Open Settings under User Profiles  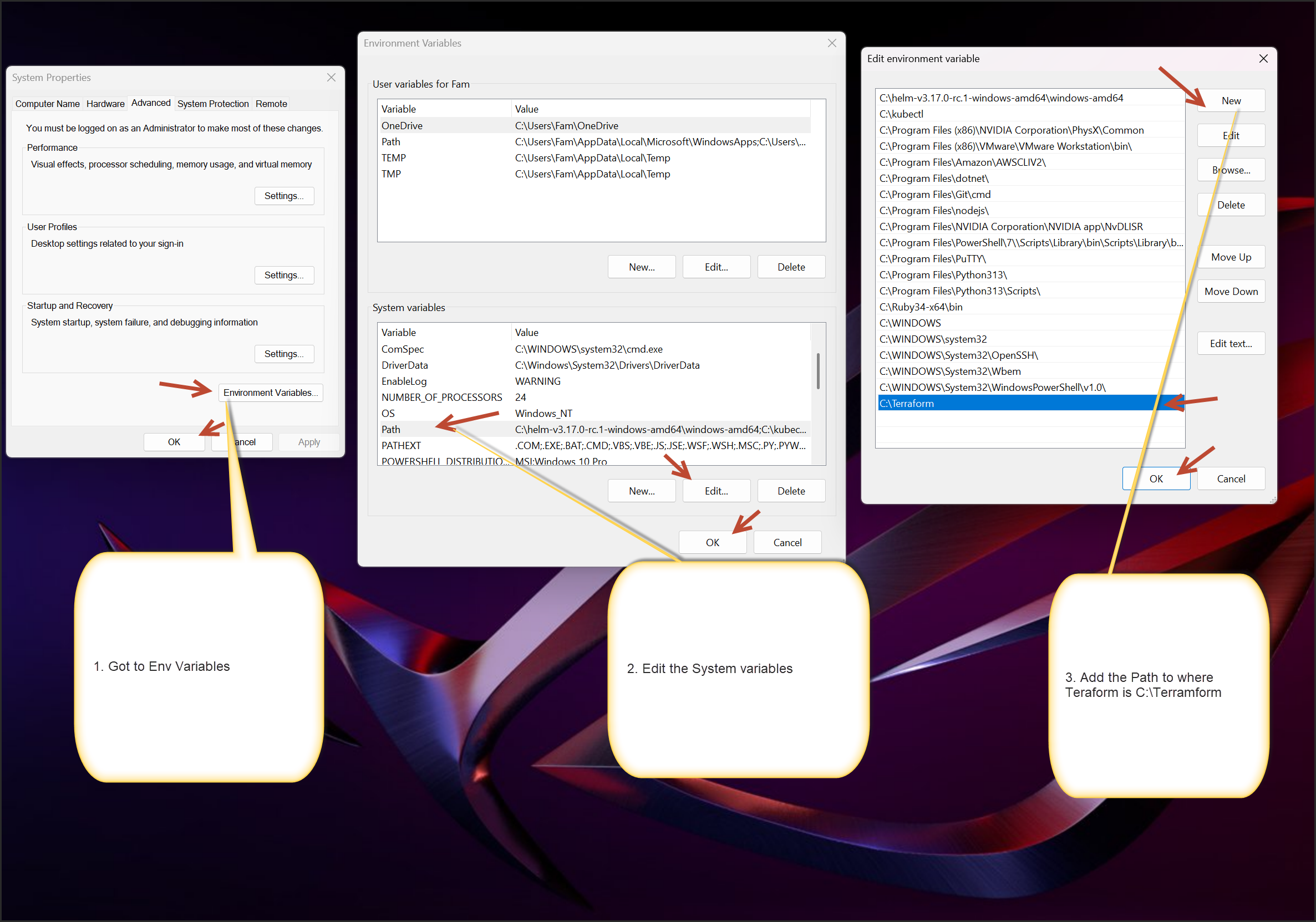(x=284, y=274)
